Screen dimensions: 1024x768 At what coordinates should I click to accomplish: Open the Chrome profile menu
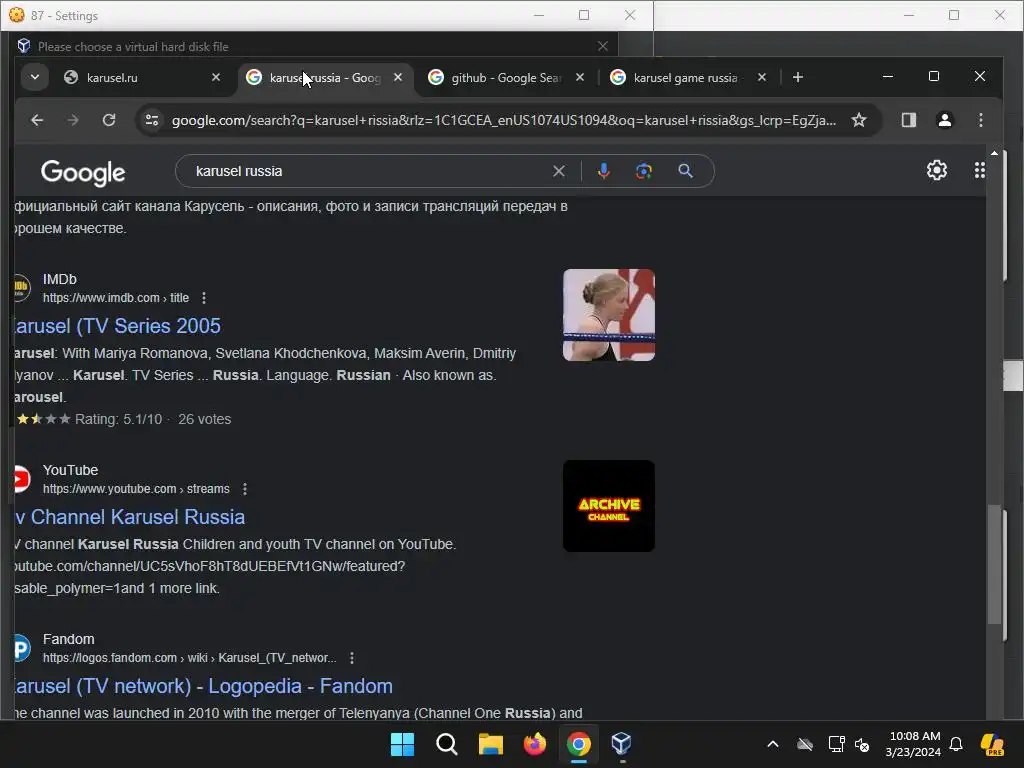[944, 120]
